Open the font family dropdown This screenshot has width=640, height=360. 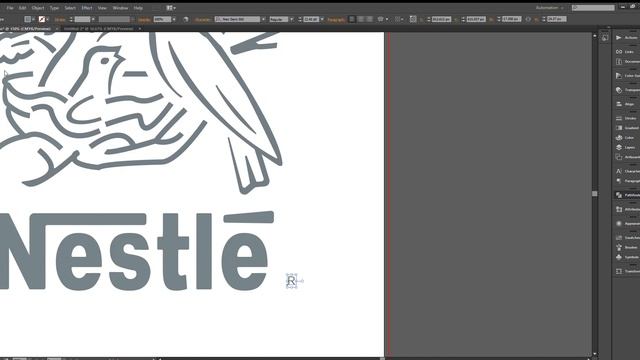pyautogui.click(x=263, y=19)
